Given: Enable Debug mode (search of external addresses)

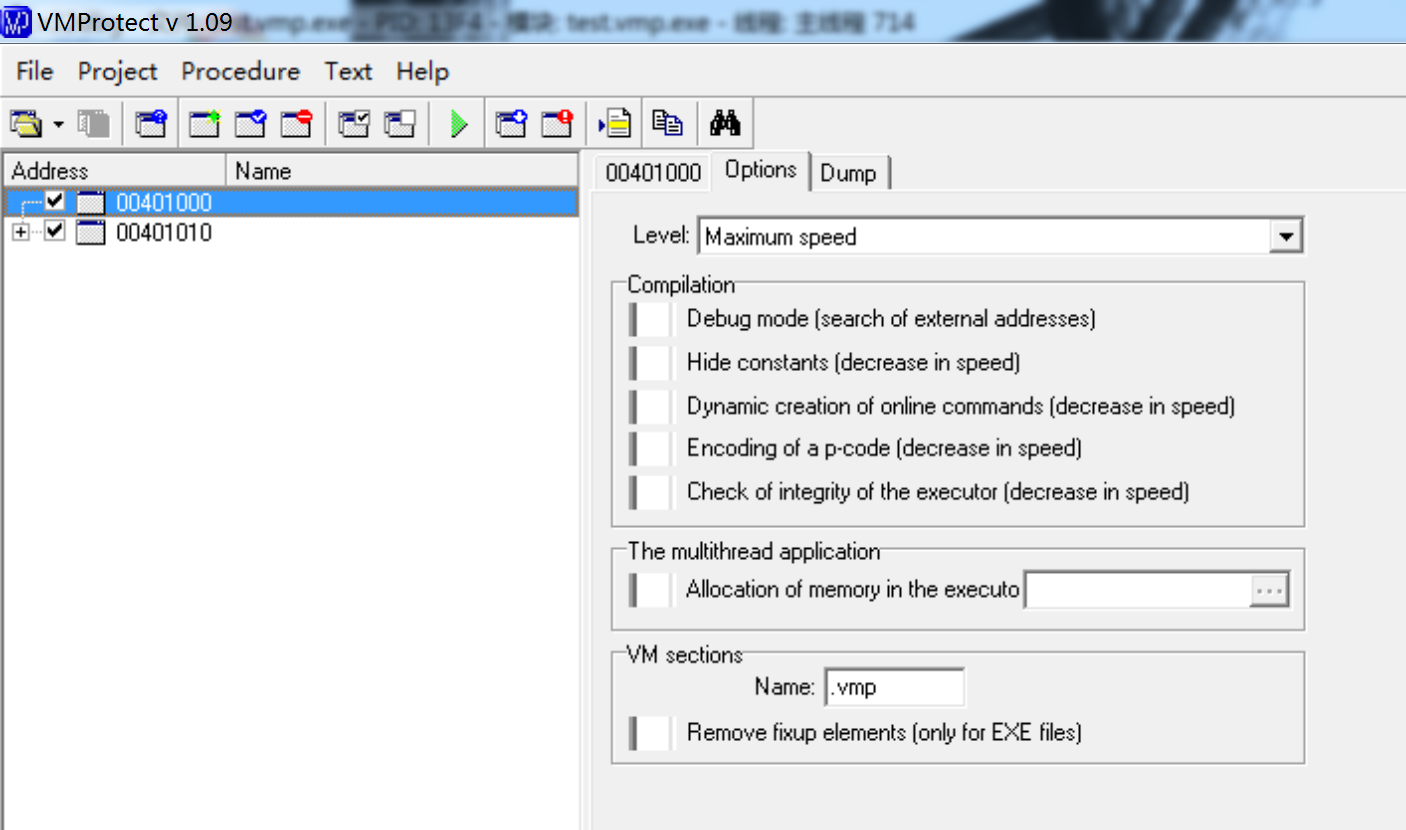Looking at the screenshot, I should (651, 320).
